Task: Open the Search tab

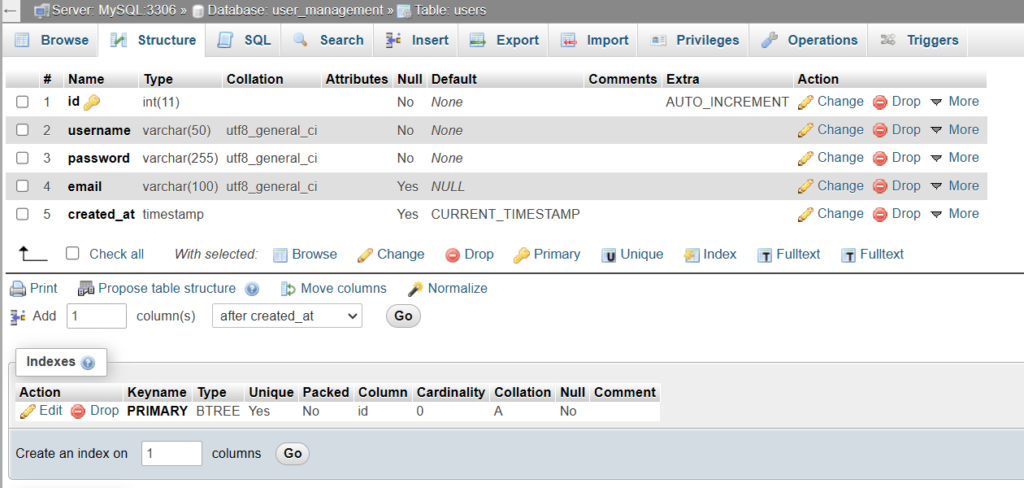Action: click(328, 40)
